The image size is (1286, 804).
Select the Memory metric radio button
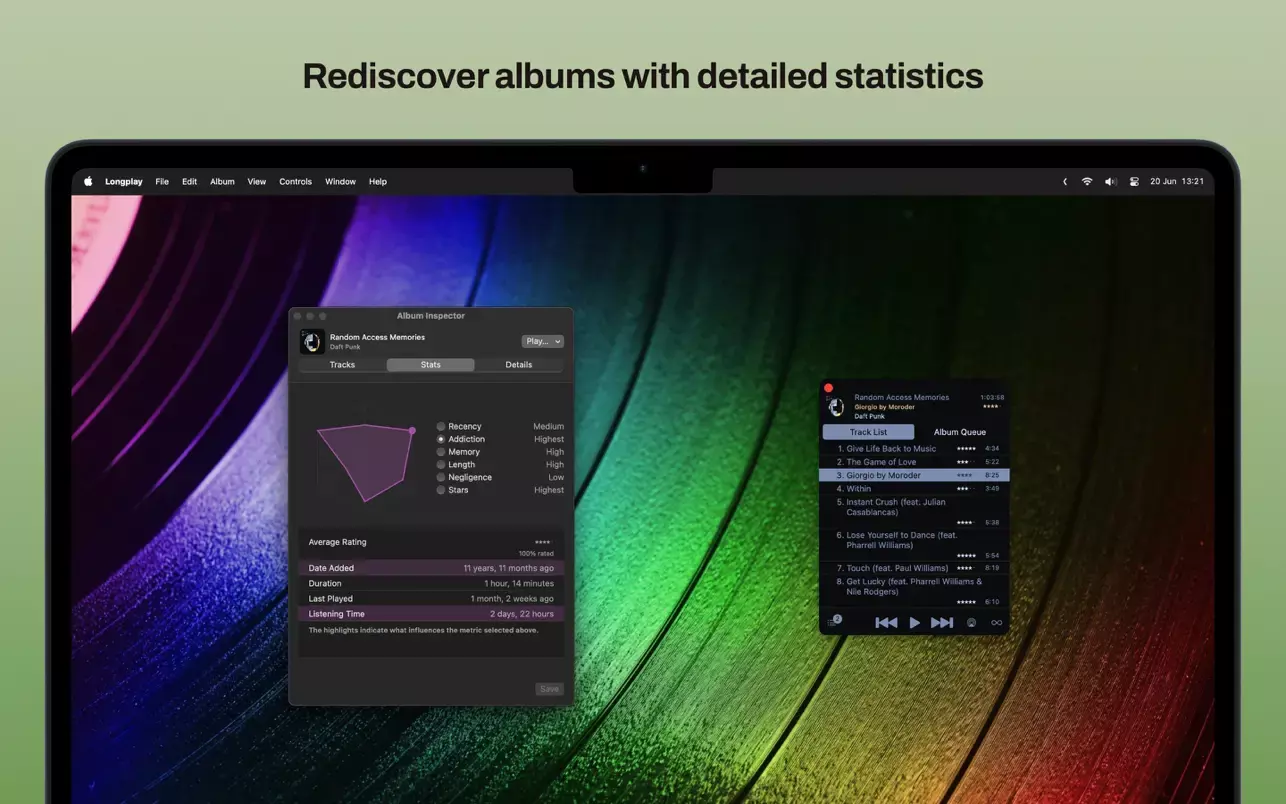[441, 452]
